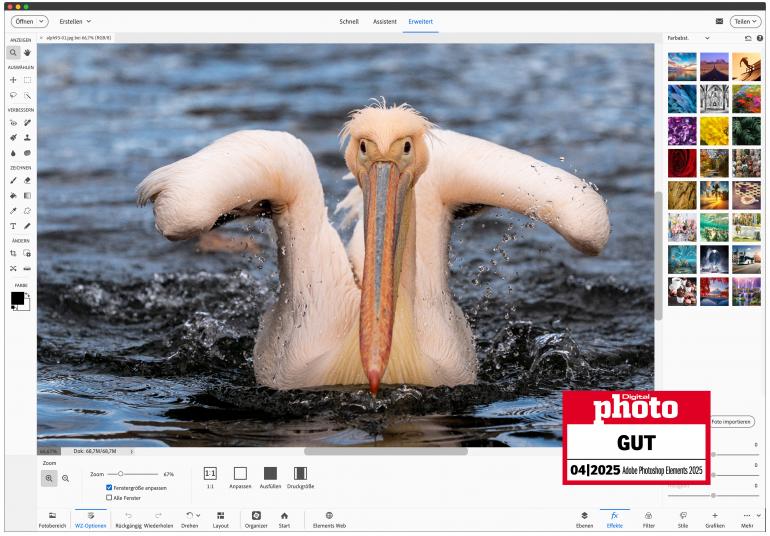Image resolution: width=770 pixels, height=536 pixels.
Task: Select the Move tool
Action: (x=13, y=80)
